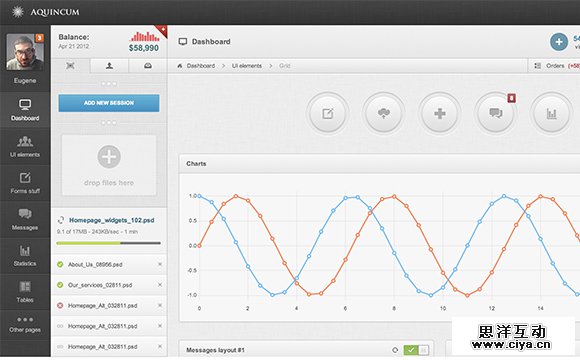Click Grid breadcrumb item
This screenshot has width=580, height=360.
coord(284,66)
